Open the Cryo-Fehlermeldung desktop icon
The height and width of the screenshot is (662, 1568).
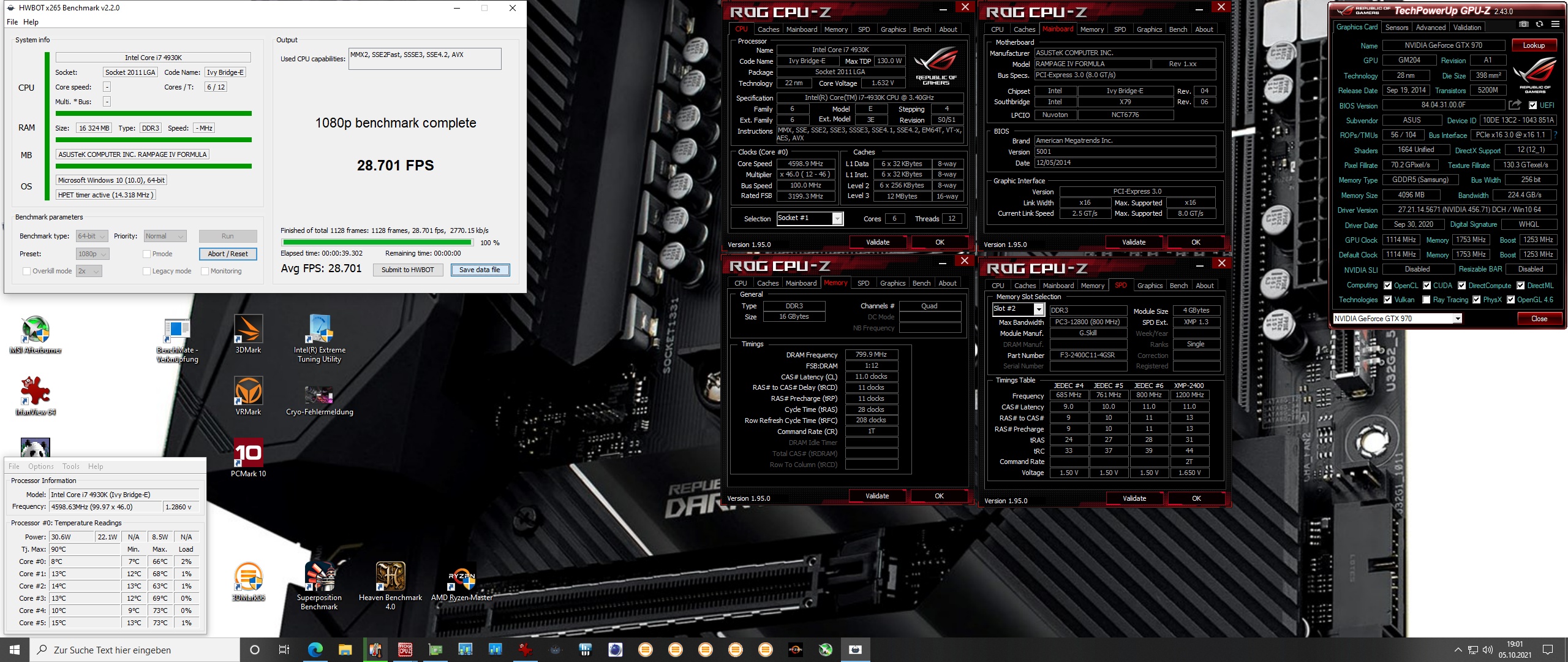(319, 400)
